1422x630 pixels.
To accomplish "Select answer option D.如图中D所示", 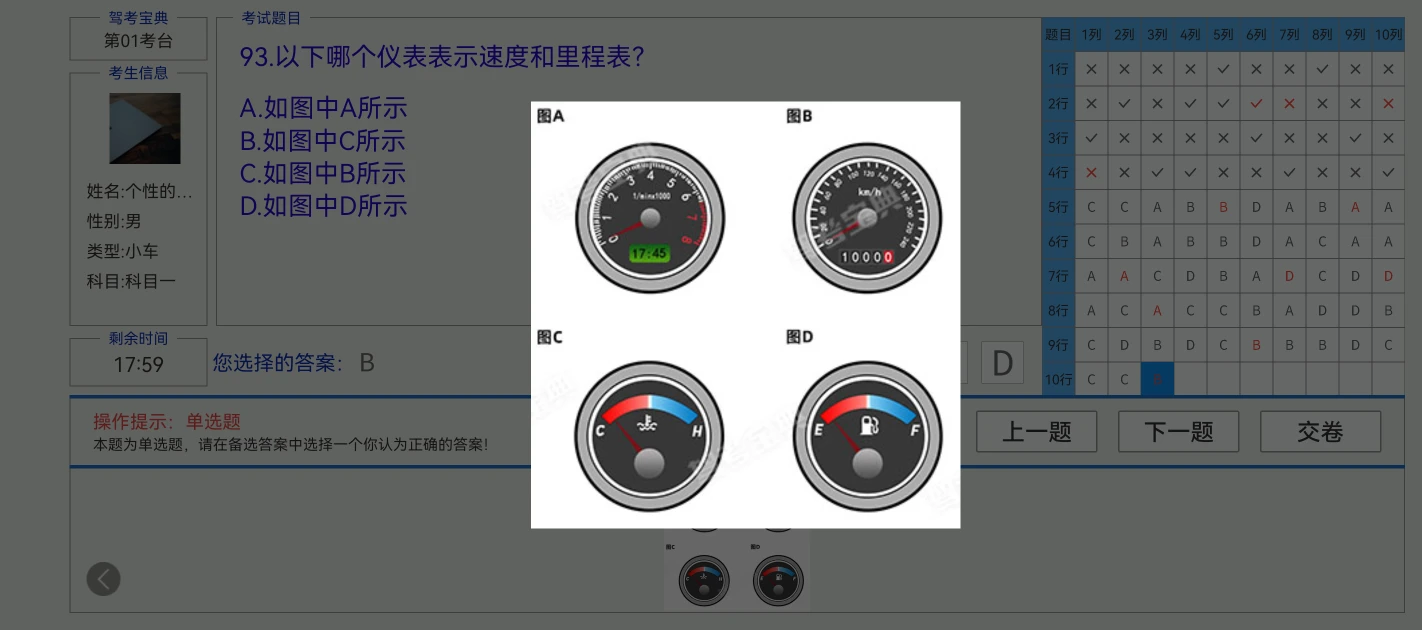I will (323, 206).
